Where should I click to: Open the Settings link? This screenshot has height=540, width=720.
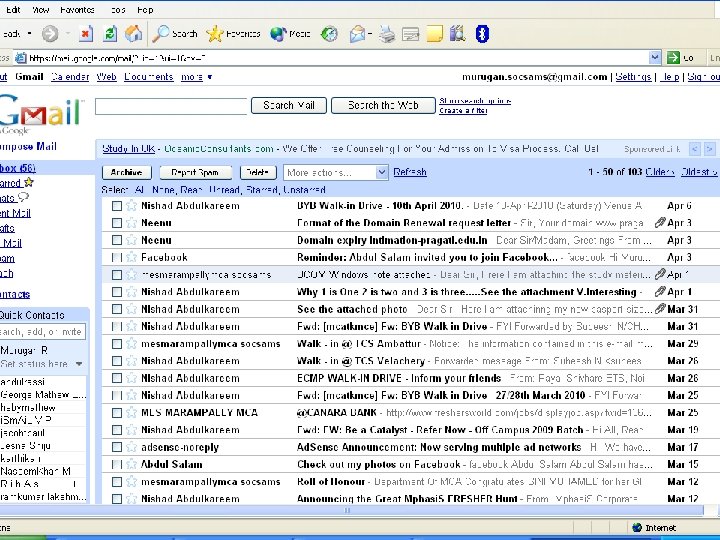[x=633, y=77]
